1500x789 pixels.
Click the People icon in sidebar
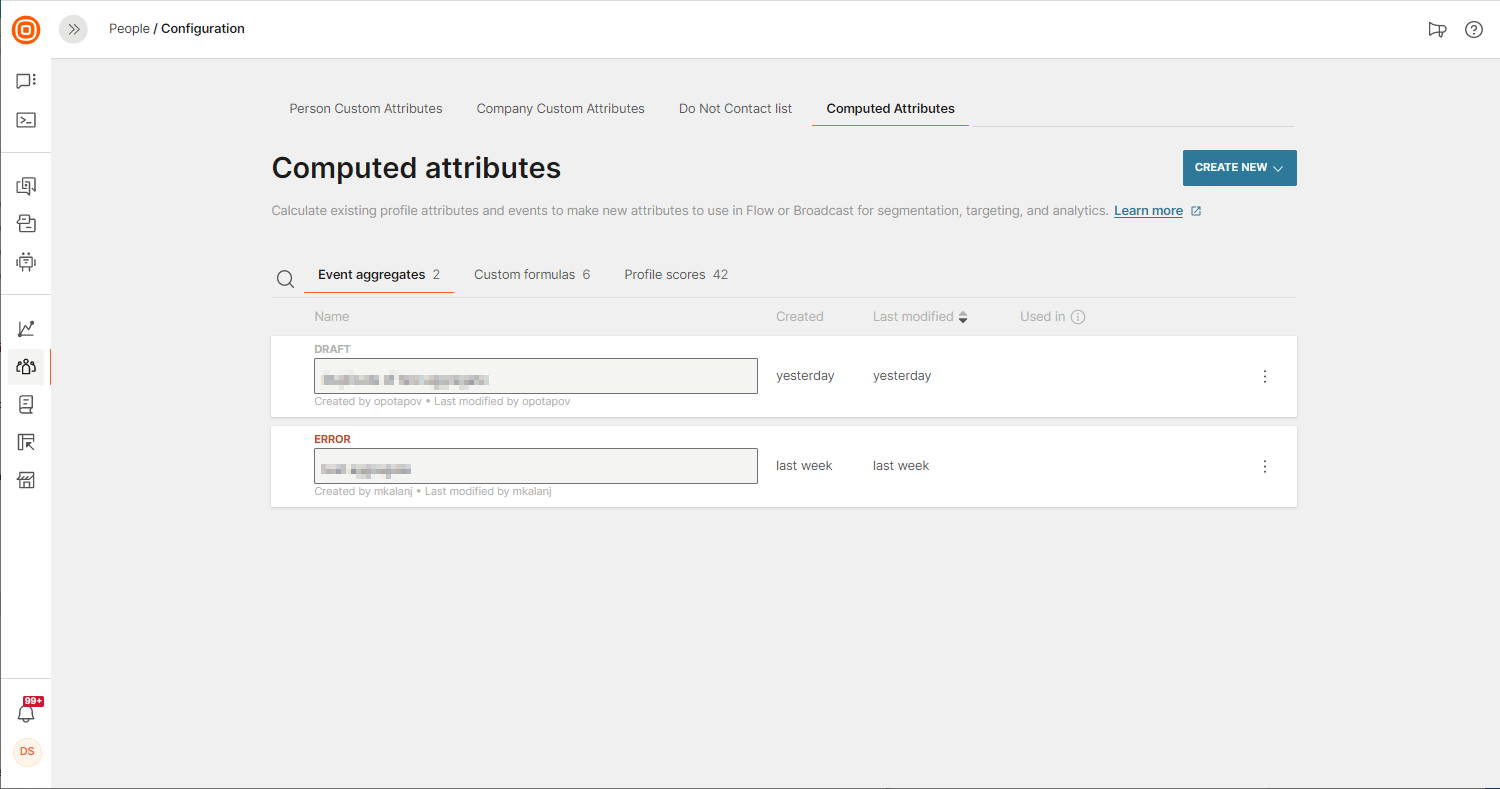coord(26,367)
